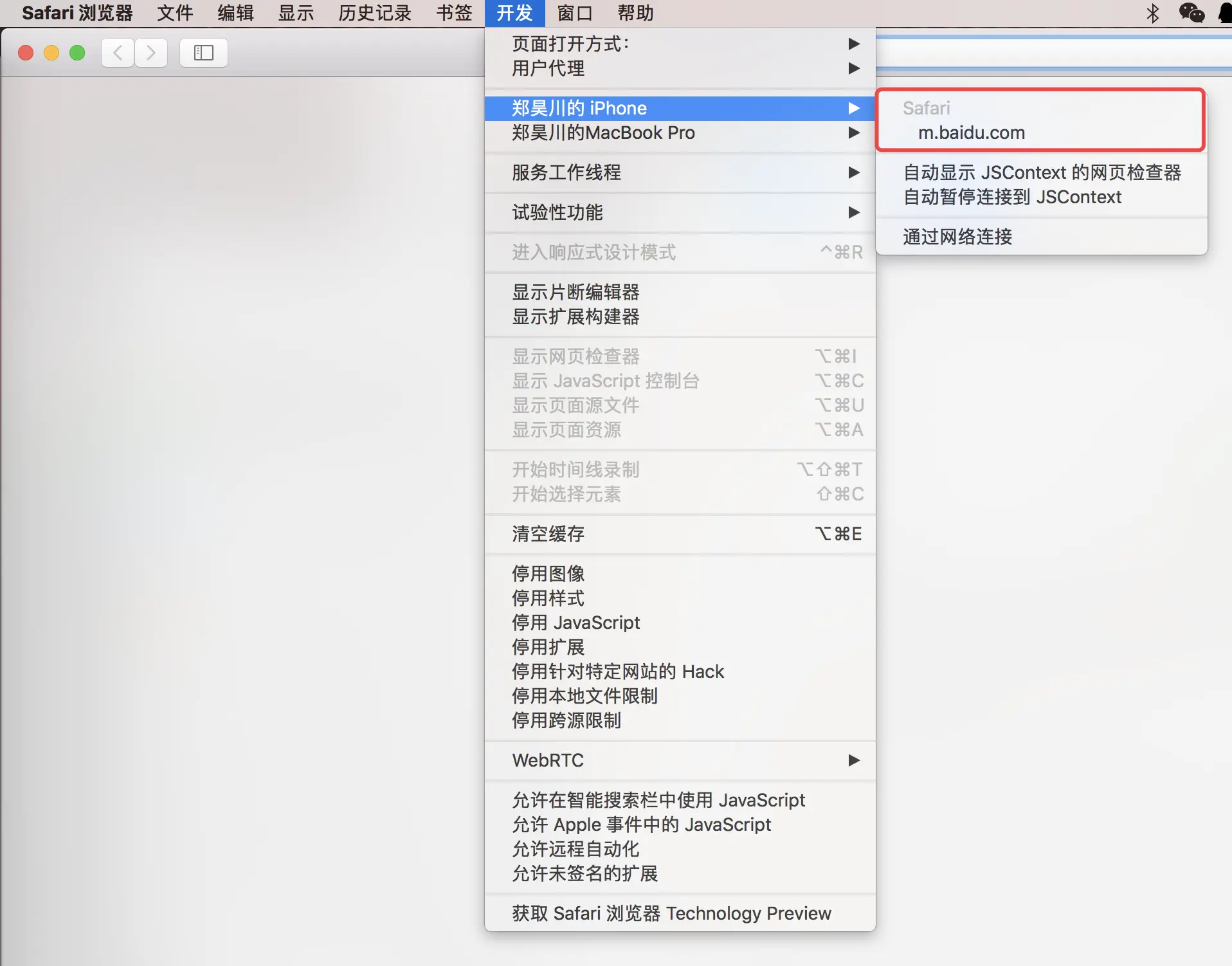Open the 窗口 menu
Viewport: 1232px width, 966px height.
[574, 13]
